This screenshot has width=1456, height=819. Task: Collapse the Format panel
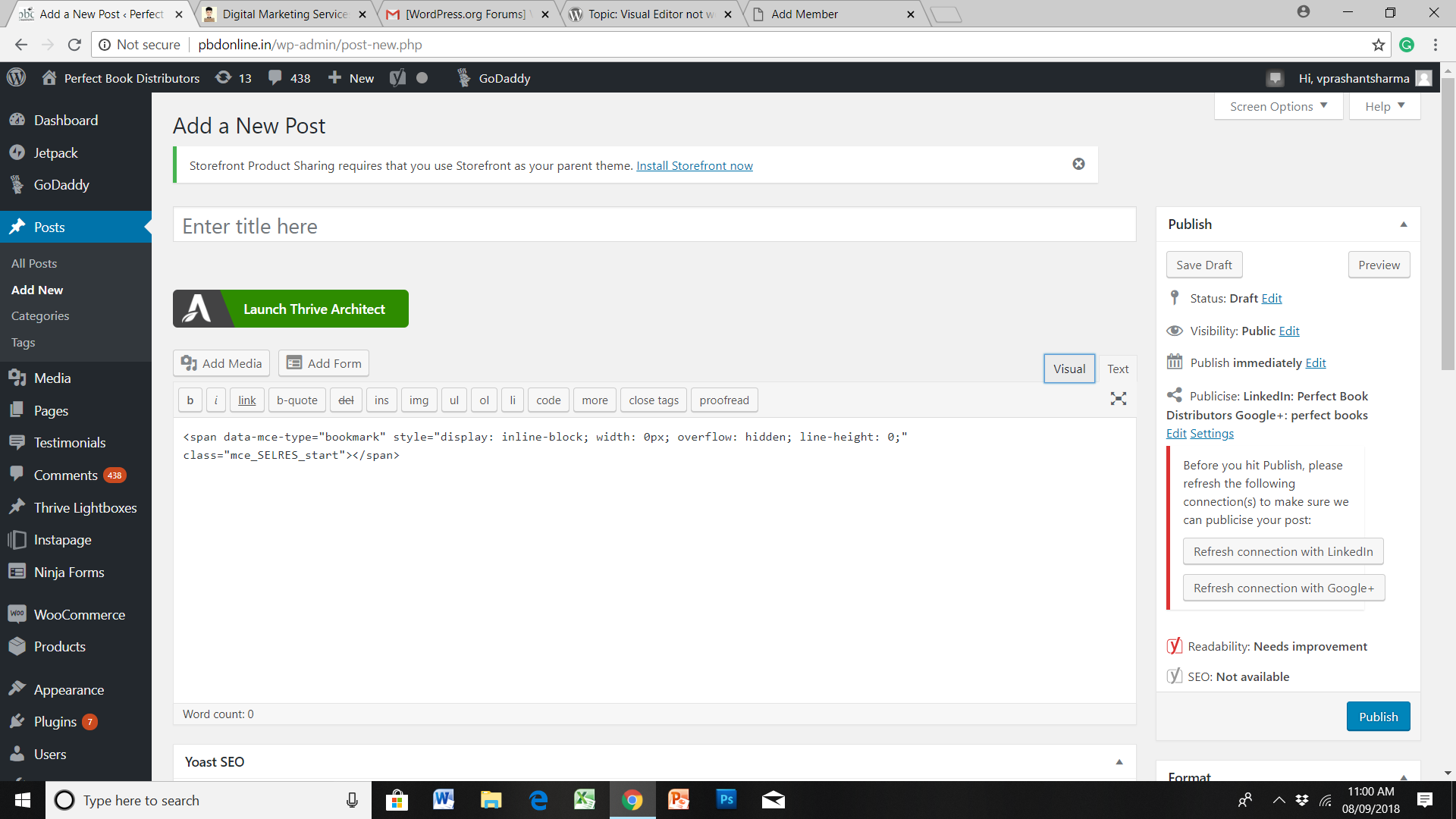pos(1404,777)
